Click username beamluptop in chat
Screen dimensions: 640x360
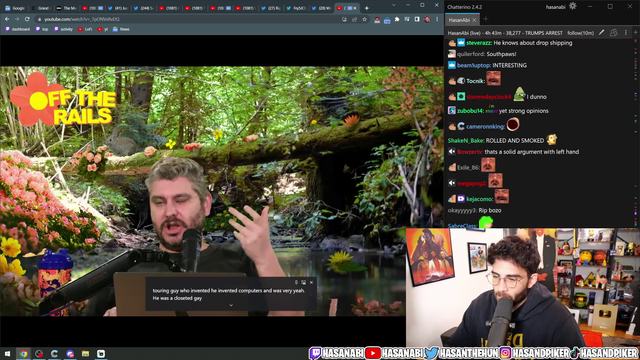(x=474, y=65)
